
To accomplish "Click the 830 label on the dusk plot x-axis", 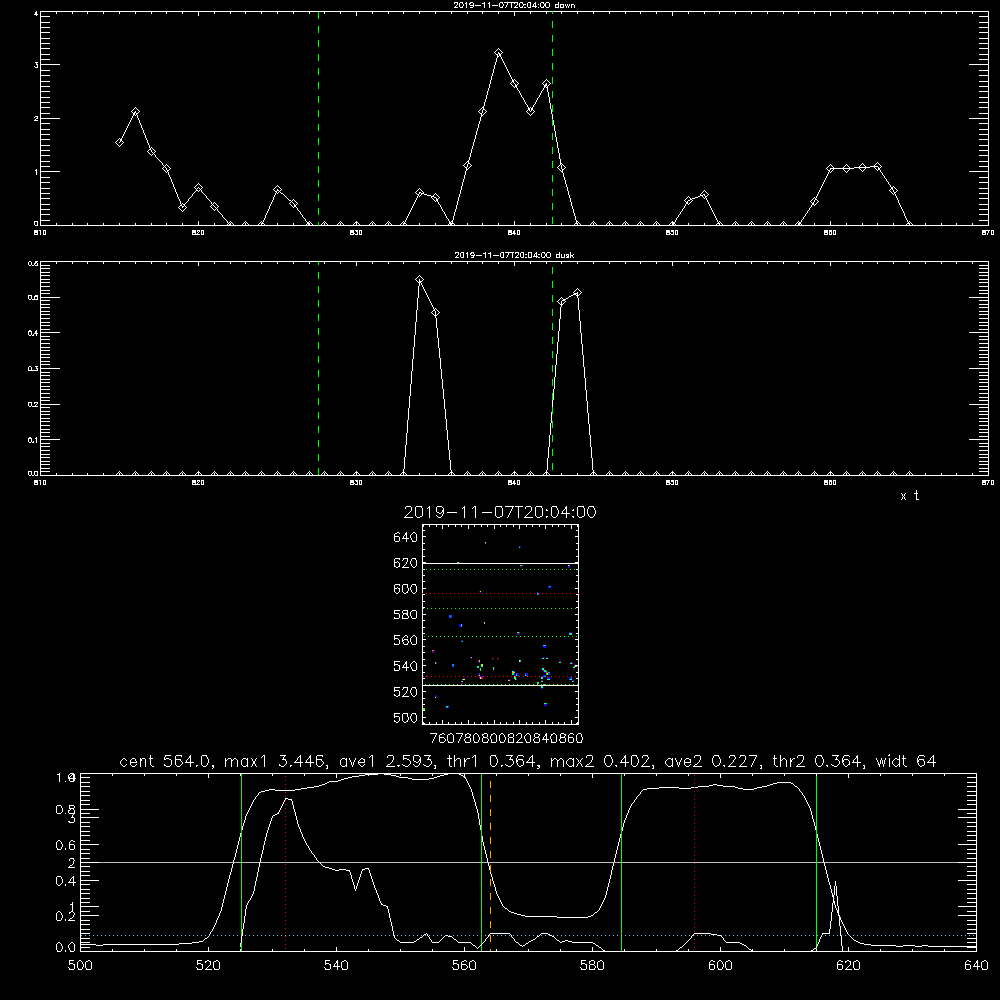I will (356, 483).
